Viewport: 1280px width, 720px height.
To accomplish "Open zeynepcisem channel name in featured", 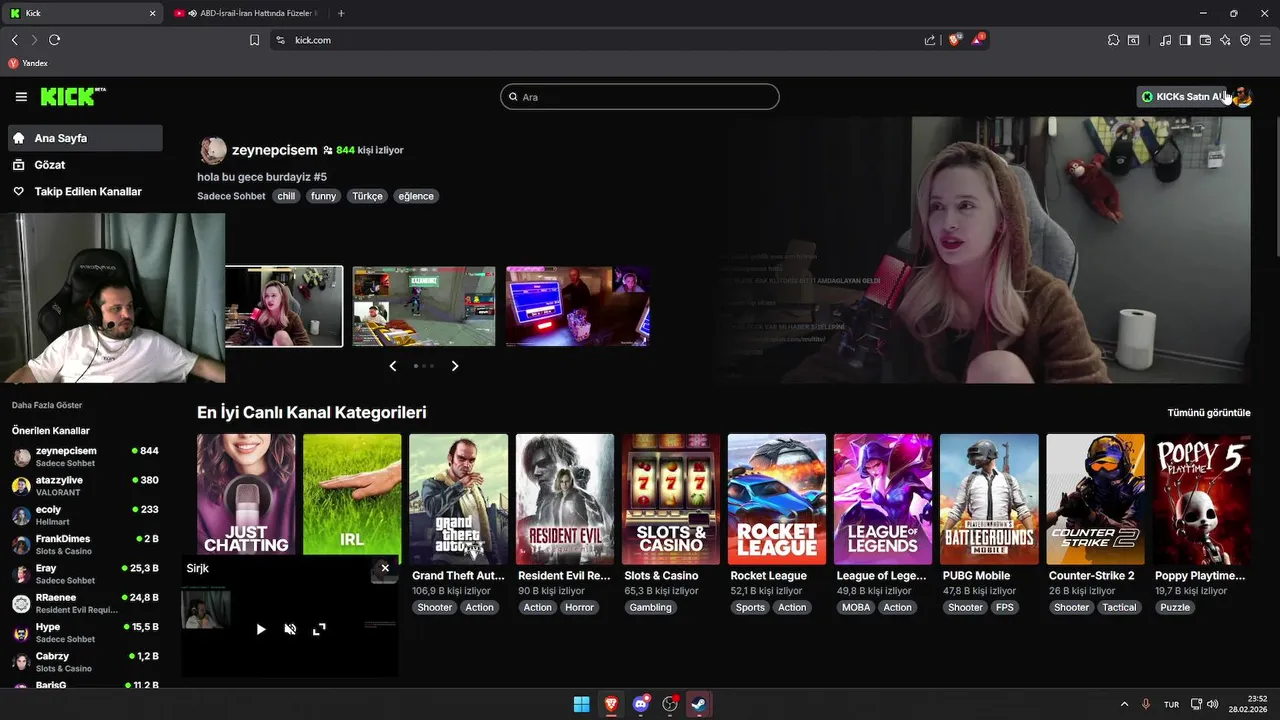I will pos(275,150).
